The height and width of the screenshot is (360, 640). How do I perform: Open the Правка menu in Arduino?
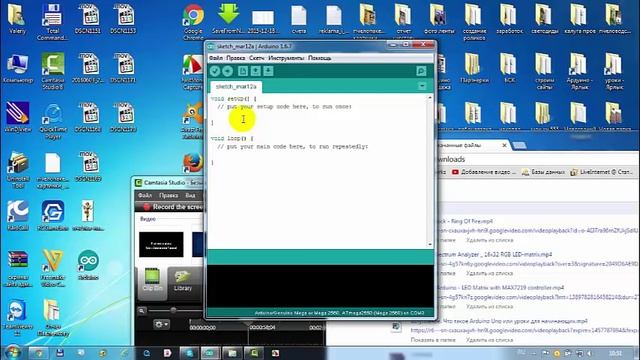tap(236, 58)
